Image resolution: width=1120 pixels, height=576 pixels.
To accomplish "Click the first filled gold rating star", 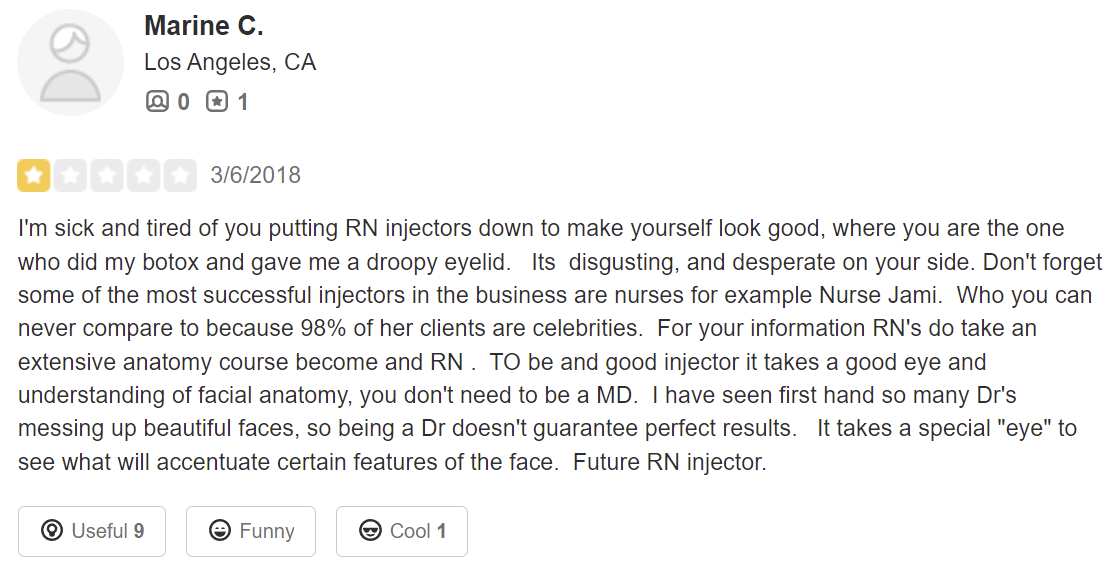I will coord(33,176).
